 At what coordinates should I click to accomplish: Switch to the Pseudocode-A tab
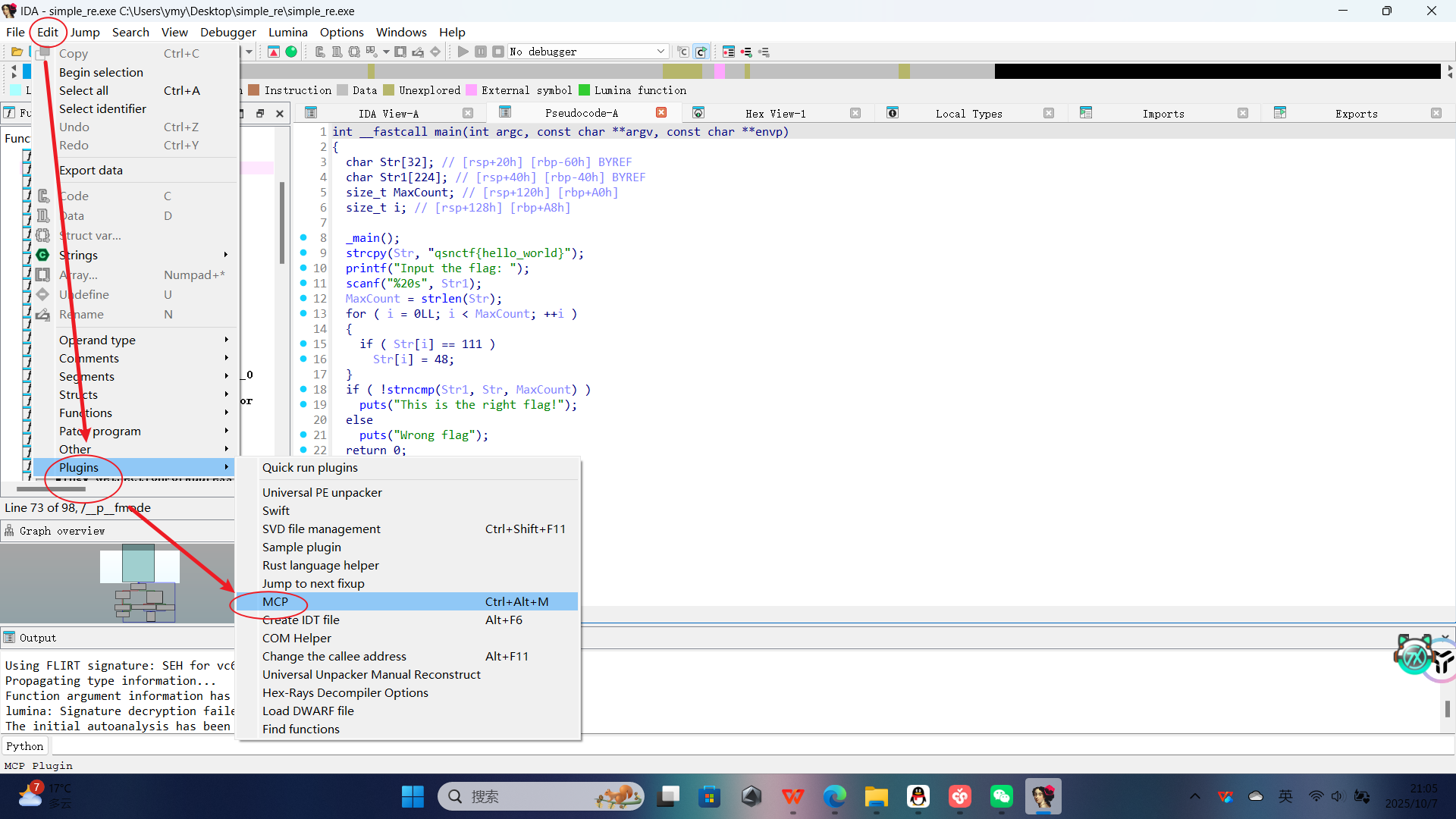click(582, 112)
